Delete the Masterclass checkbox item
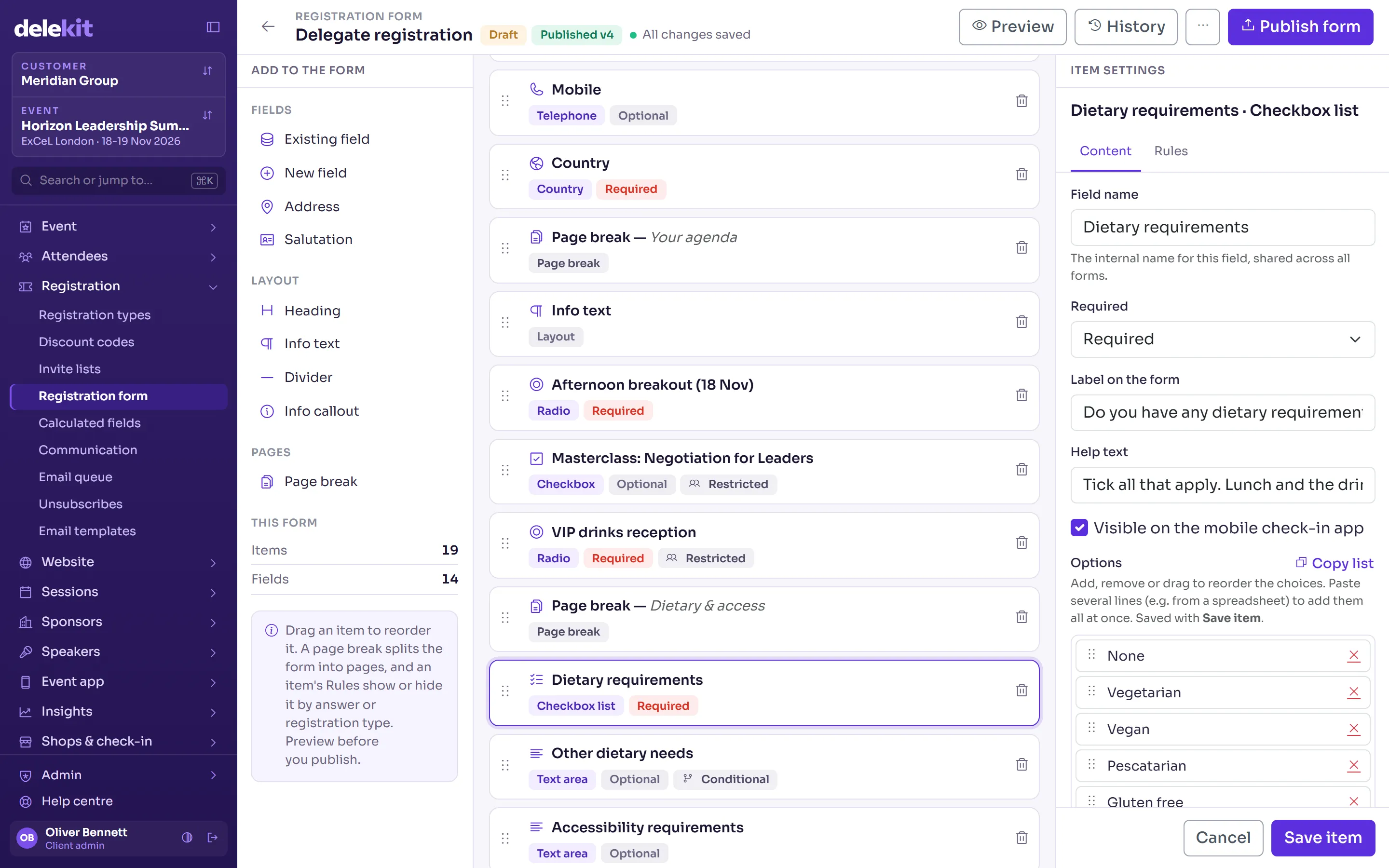 [x=1021, y=470]
